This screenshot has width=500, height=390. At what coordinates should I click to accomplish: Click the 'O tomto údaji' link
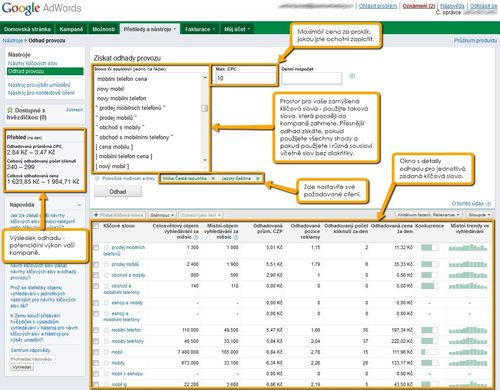coord(468,204)
